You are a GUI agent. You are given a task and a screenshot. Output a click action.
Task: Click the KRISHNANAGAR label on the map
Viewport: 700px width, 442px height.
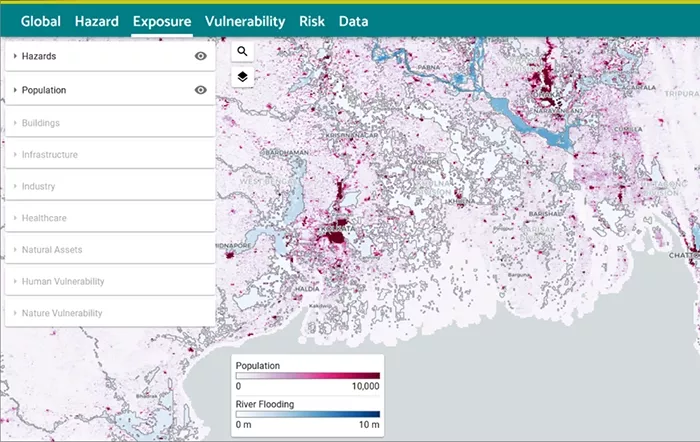(352, 135)
